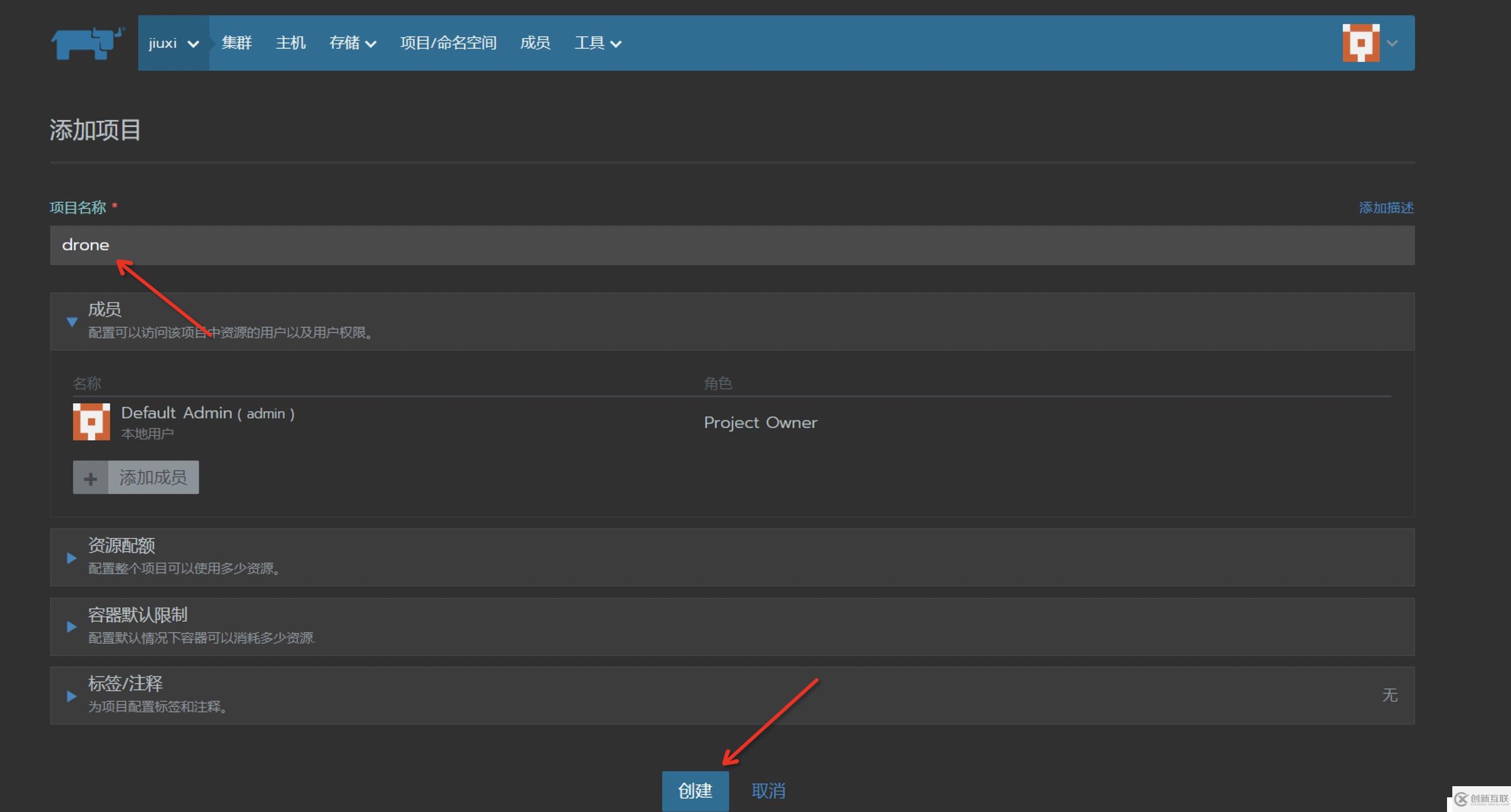Open the 工具 tools dropdown menu
Image resolution: width=1511 pixels, height=812 pixels.
point(598,43)
